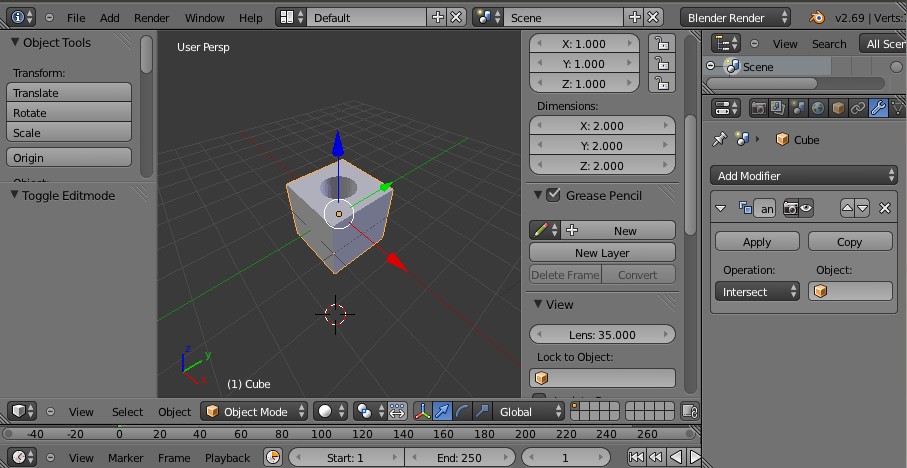Toggle 3D manipulator axes widget
This screenshot has height=468, width=907.
click(423, 411)
